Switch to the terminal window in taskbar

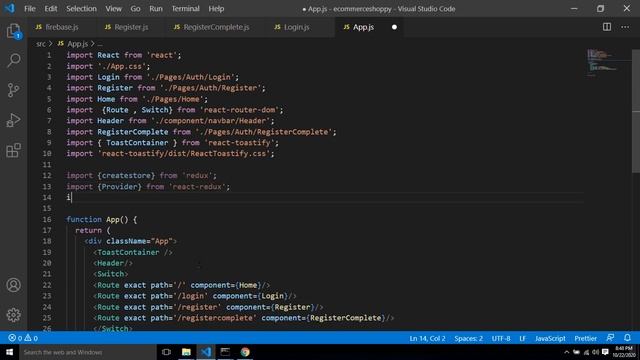(x=225, y=352)
